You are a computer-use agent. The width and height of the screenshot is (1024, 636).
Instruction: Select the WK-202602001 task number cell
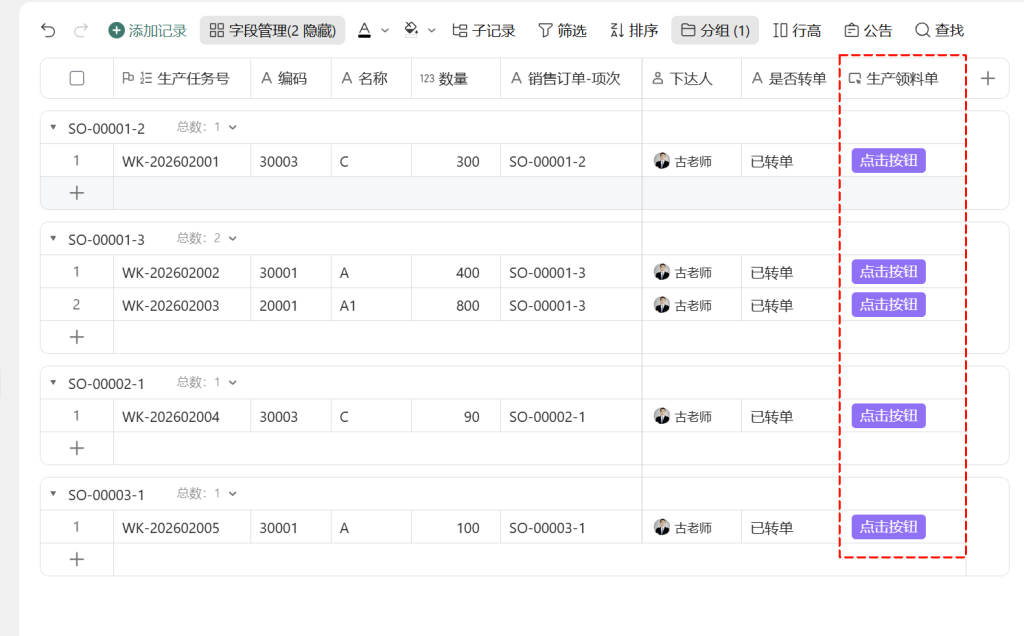[182, 161]
